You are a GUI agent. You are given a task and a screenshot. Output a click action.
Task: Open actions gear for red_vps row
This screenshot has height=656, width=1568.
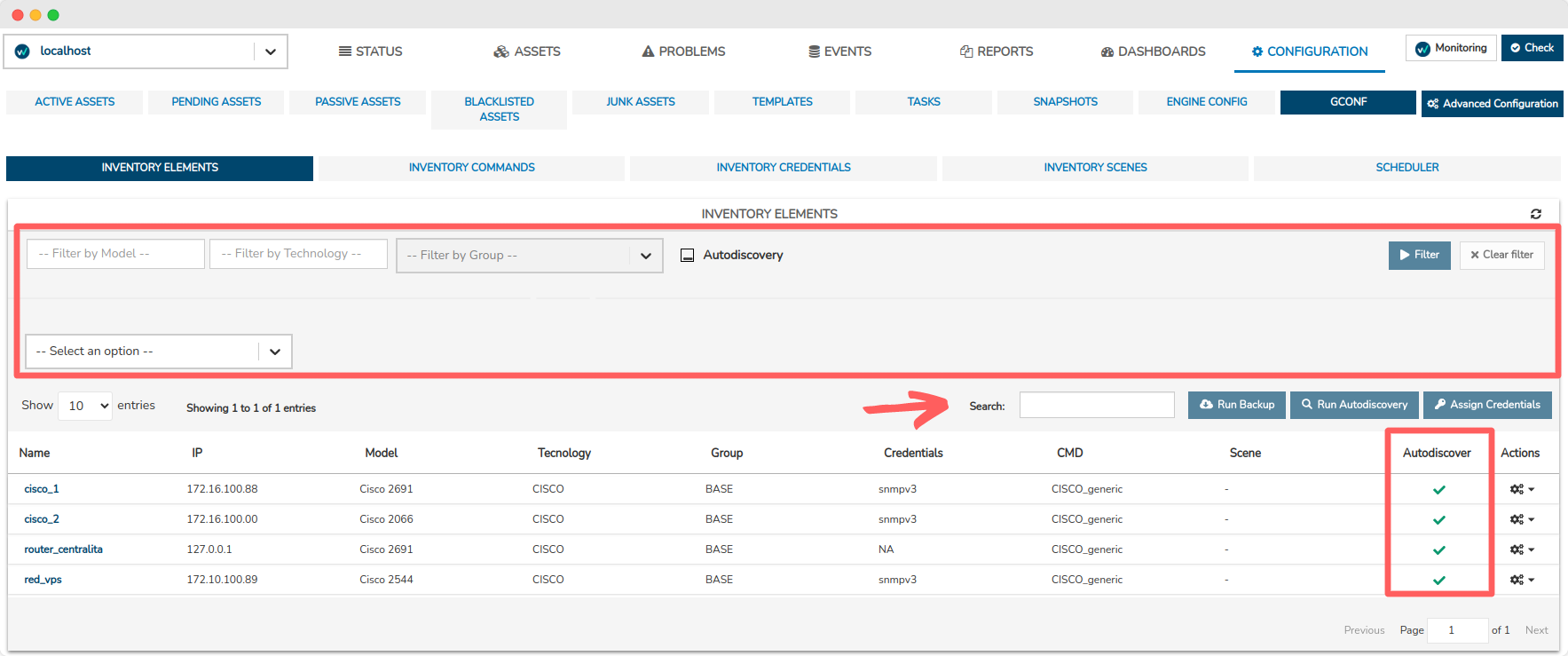1522,580
